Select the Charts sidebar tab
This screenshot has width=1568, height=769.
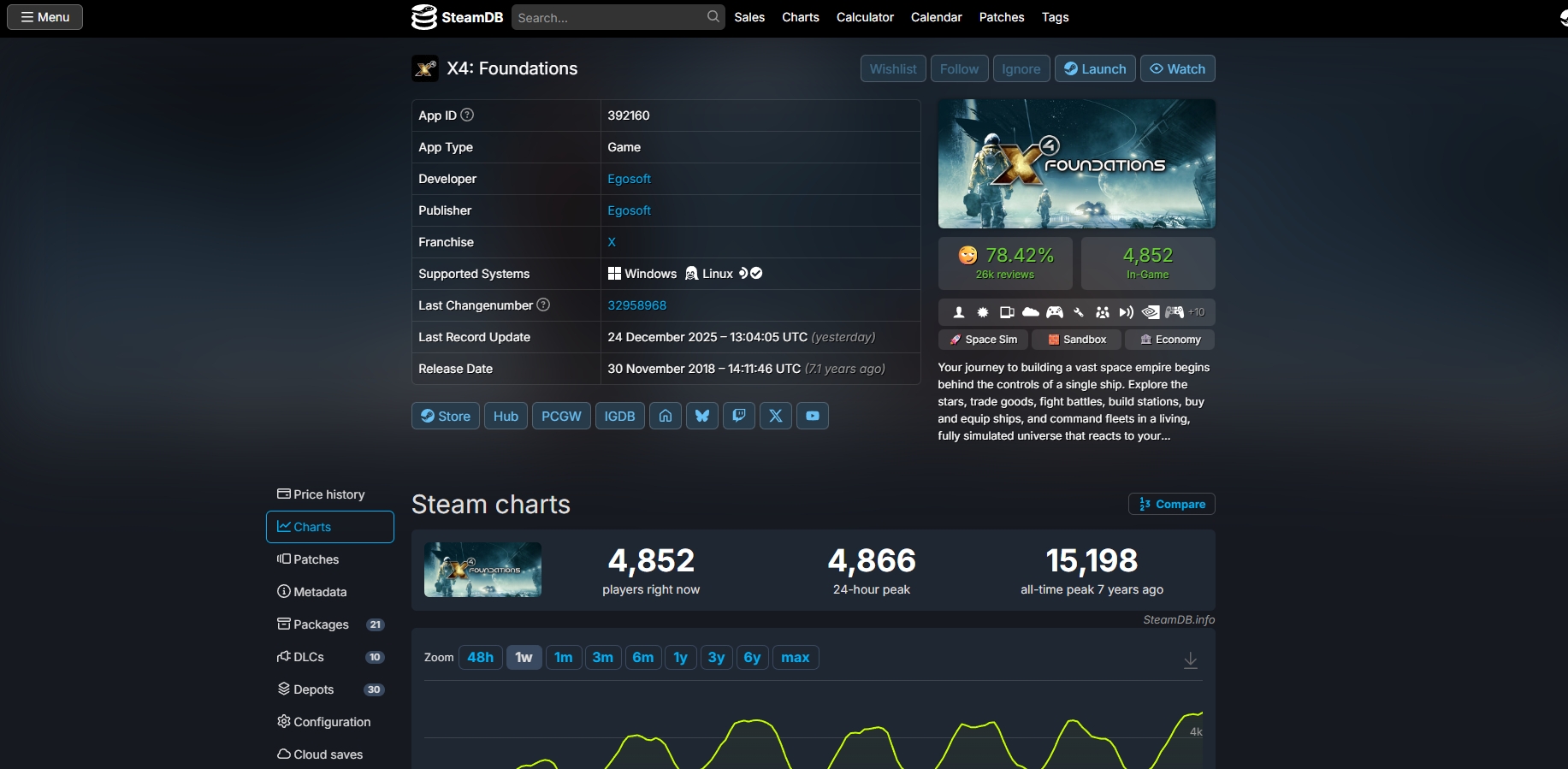click(330, 527)
